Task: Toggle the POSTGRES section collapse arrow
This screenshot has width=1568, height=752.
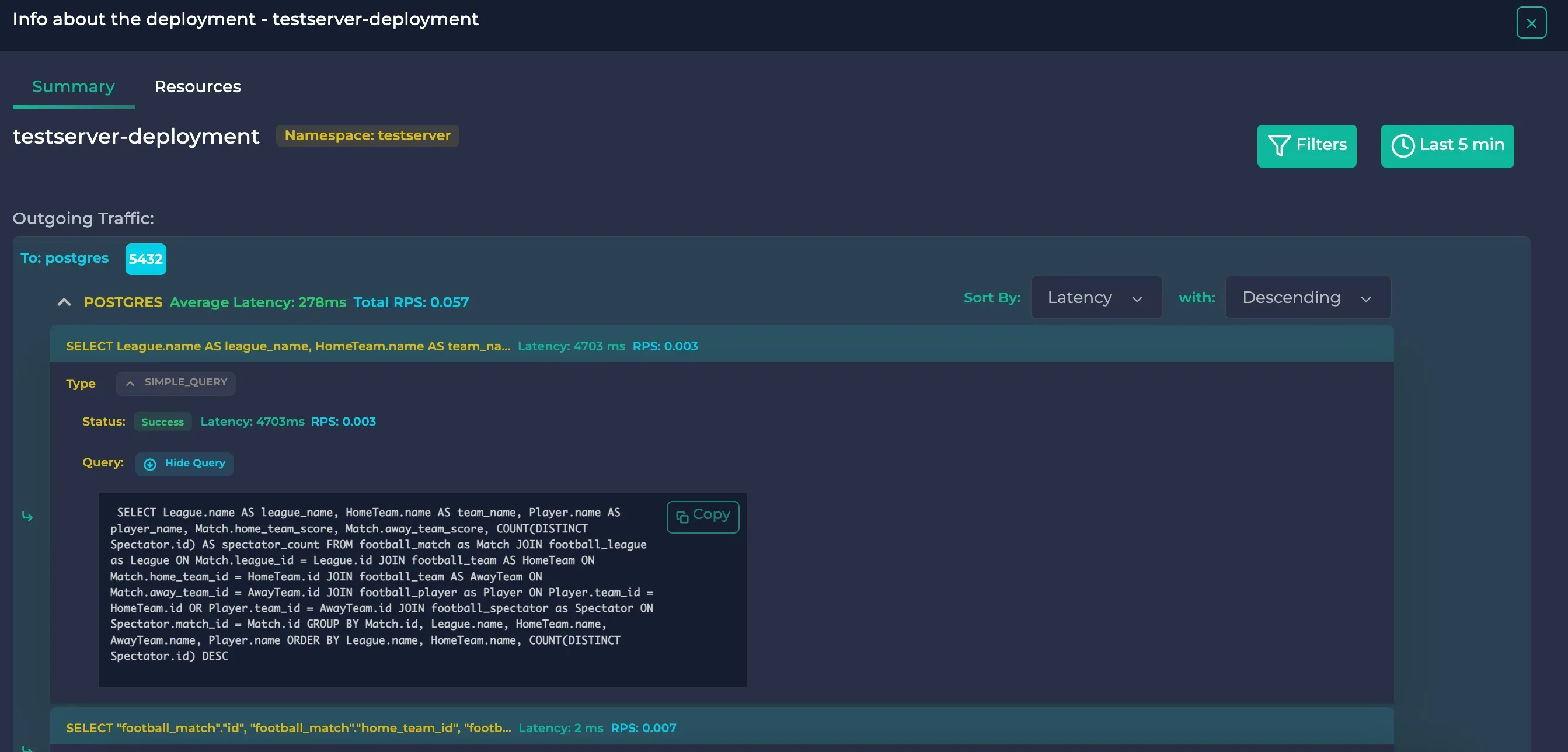Action: click(x=64, y=300)
